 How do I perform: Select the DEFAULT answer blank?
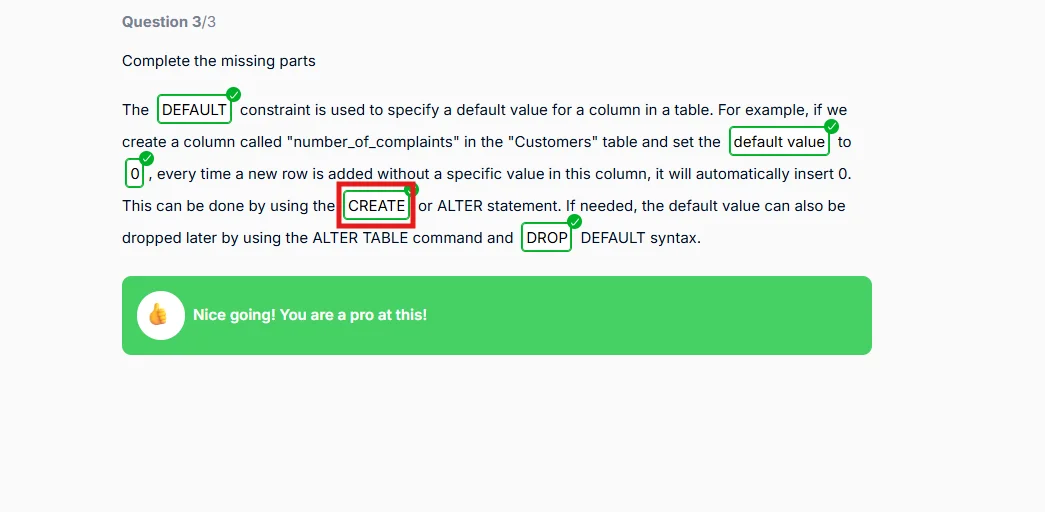point(194,110)
